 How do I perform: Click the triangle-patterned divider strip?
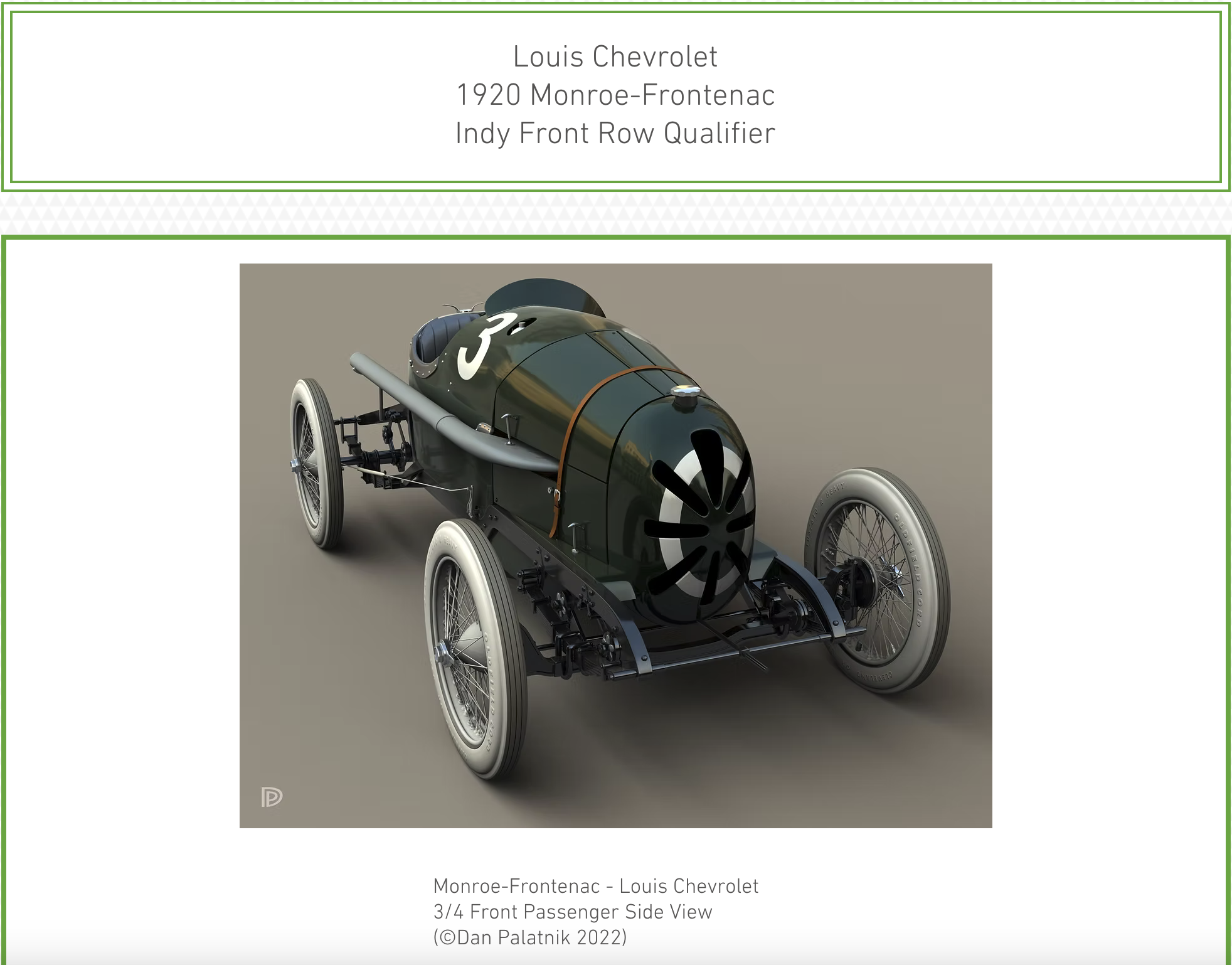(615, 213)
